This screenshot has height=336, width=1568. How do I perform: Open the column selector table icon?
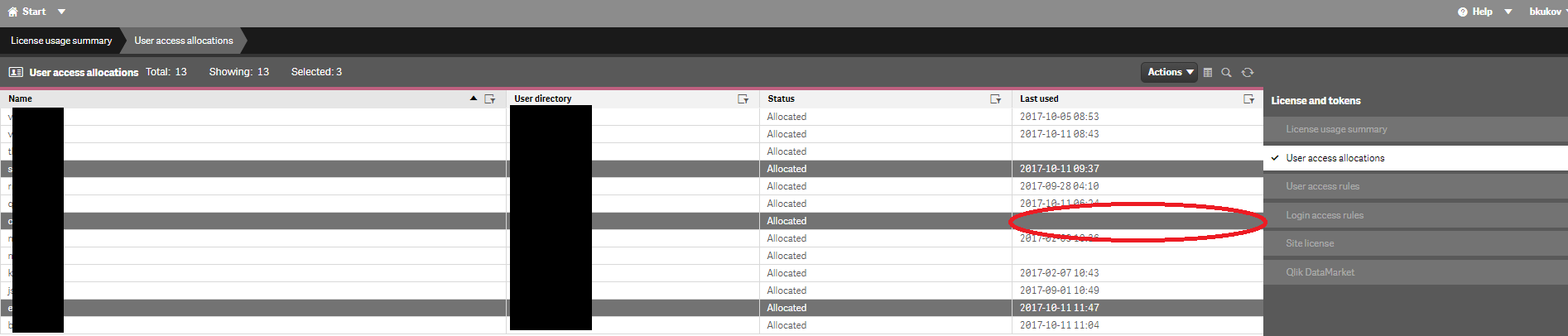pos(1208,73)
